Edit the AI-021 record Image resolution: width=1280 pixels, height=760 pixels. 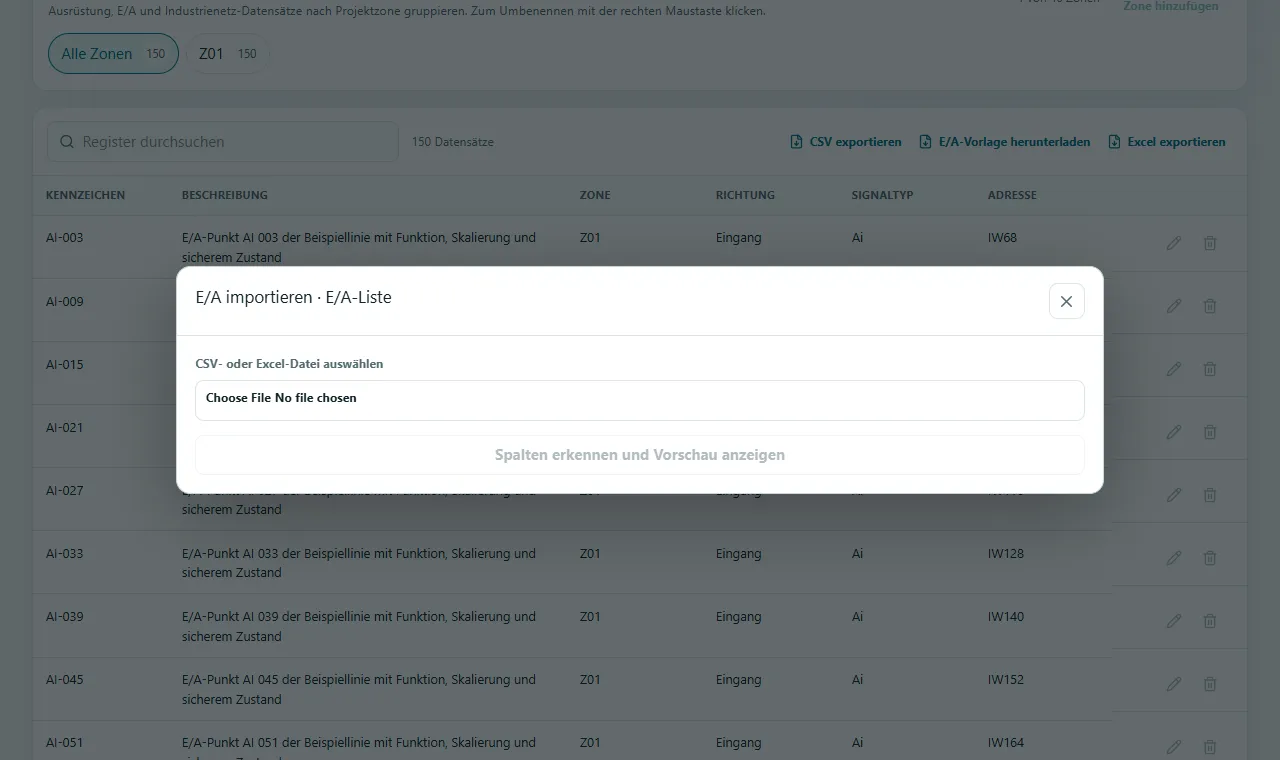(x=1174, y=432)
